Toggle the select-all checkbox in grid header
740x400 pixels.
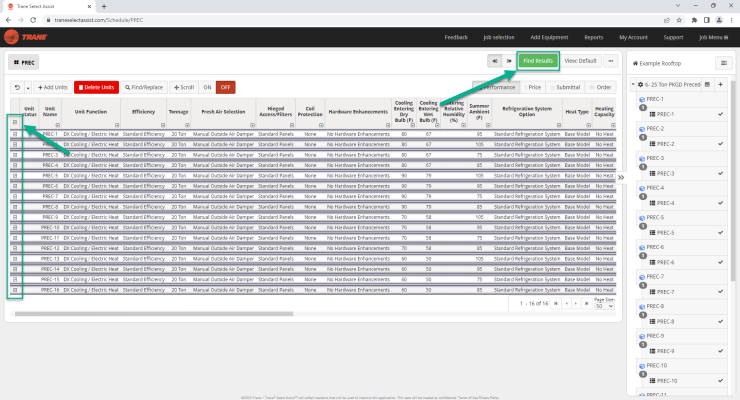point(15,122)
